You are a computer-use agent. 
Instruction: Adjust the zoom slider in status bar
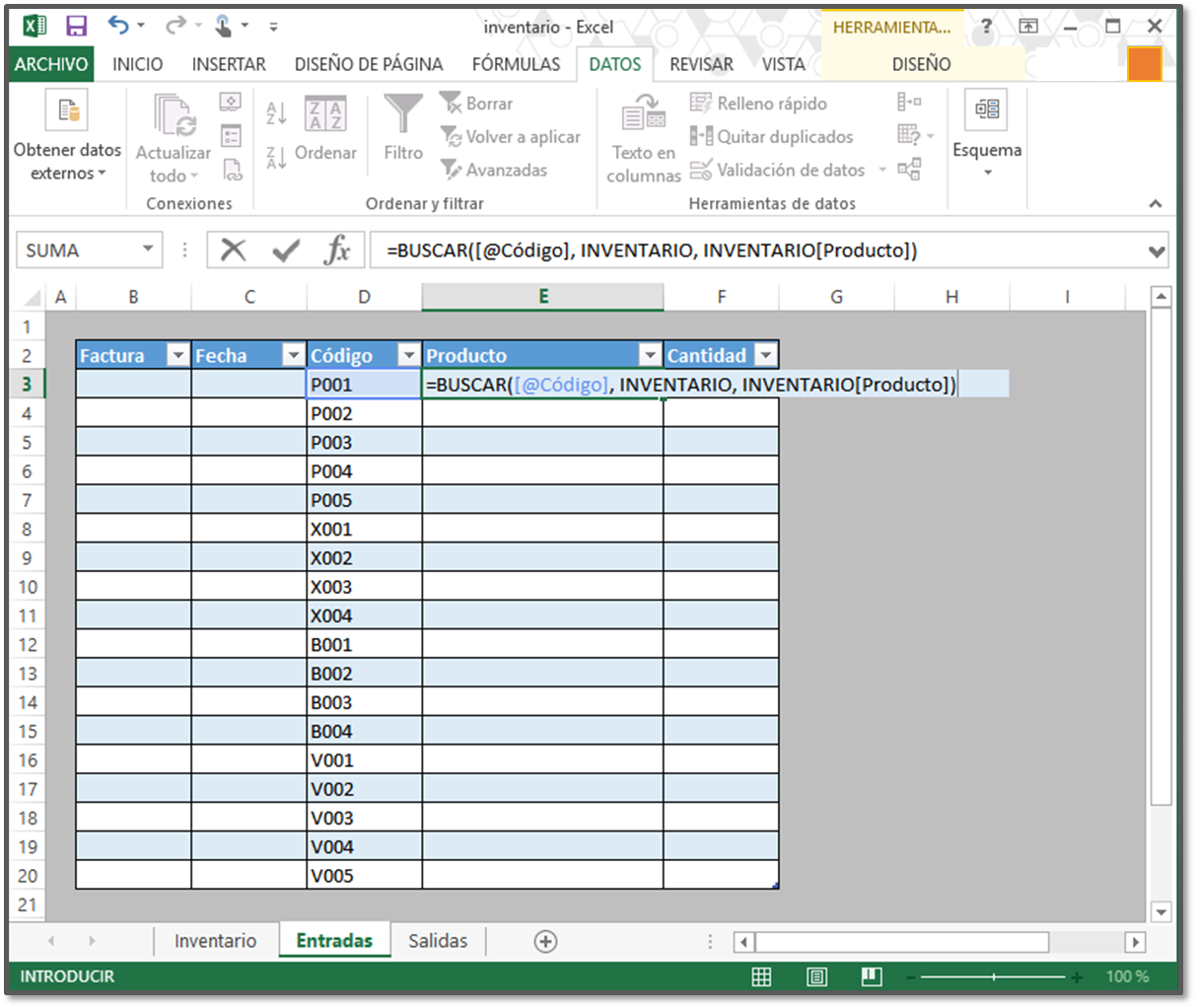point(994,976)
